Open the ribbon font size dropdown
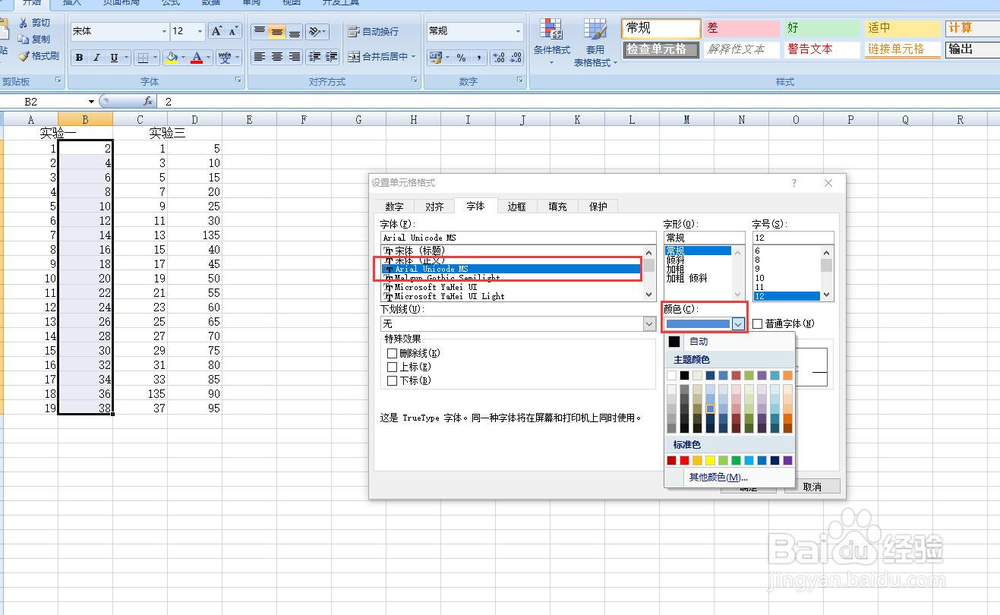Image resolution: width=1000 pixels, height=615 pixels. [x=200, y=31]
